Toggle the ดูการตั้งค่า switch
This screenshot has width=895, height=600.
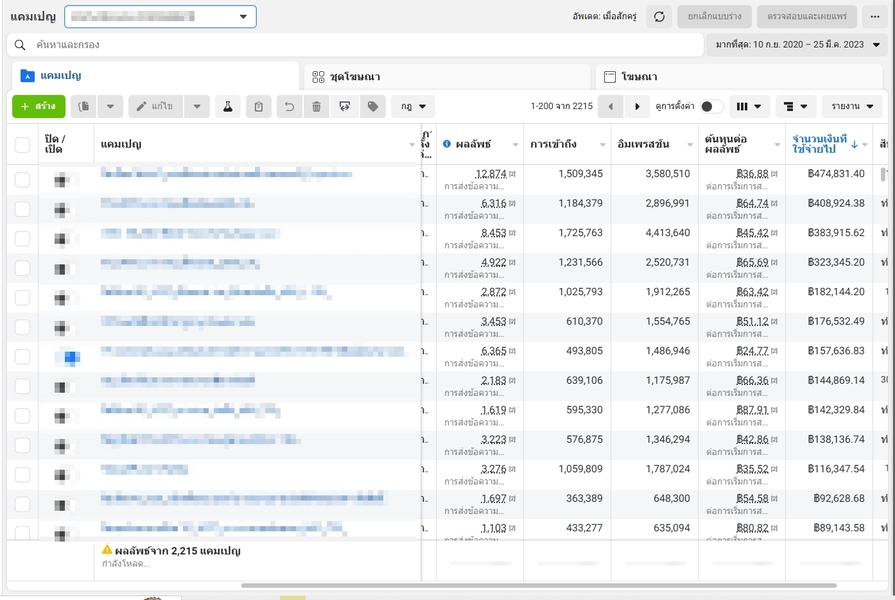[x=711, y=106]
